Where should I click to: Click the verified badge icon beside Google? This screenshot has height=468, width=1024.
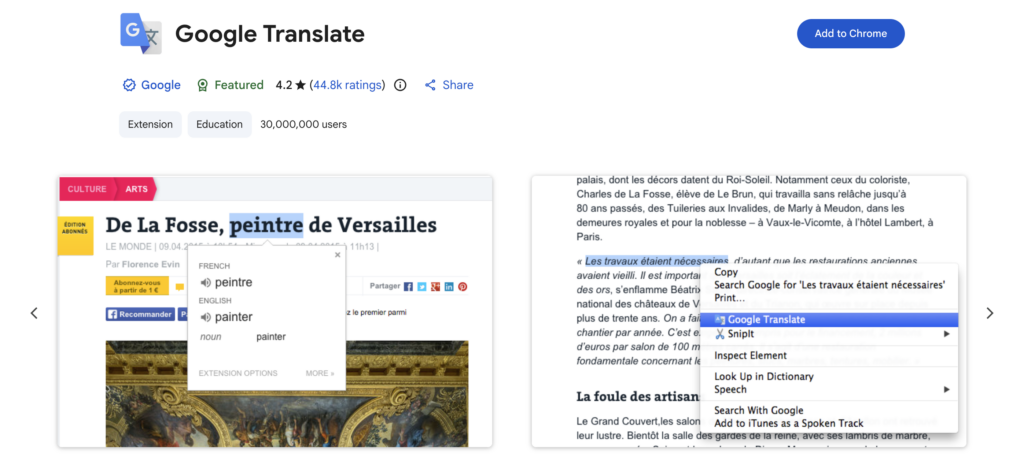pyautogui.click(x=129, y=85)
